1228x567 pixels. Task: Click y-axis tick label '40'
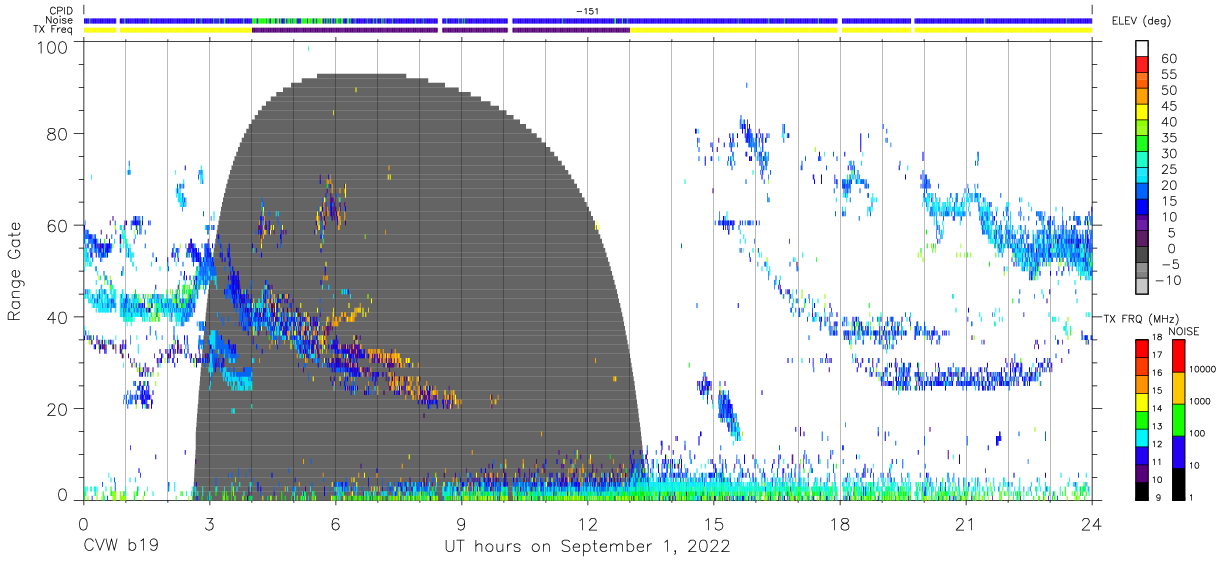tap(58, 317)
